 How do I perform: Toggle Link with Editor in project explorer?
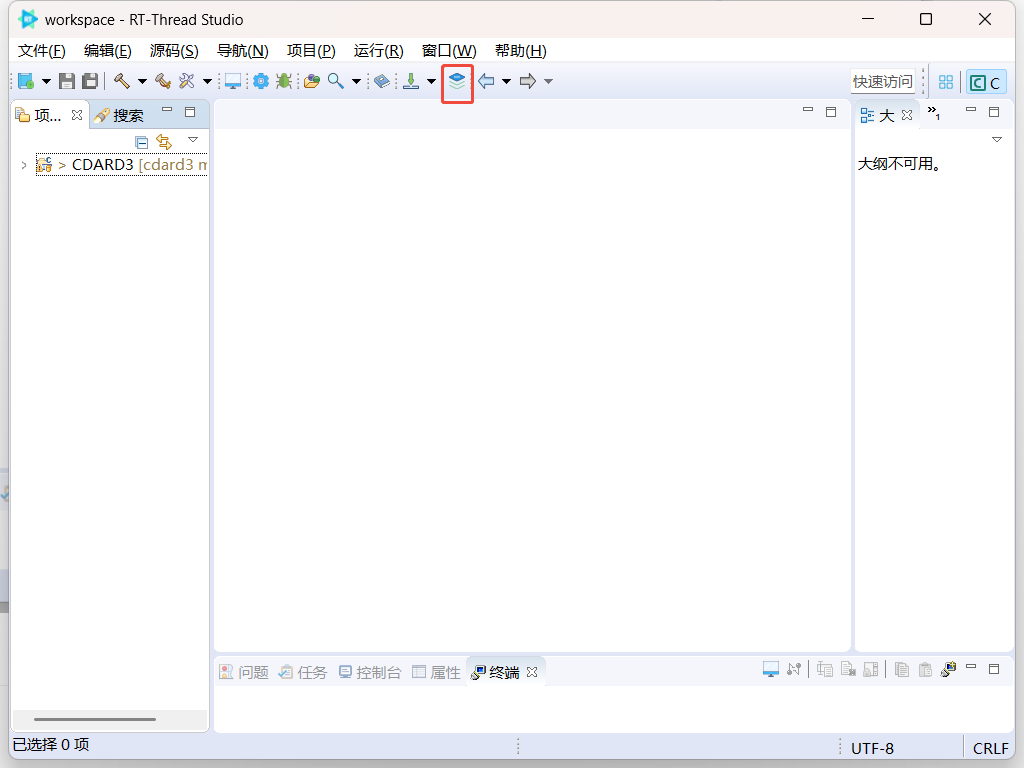click(164, 142)
